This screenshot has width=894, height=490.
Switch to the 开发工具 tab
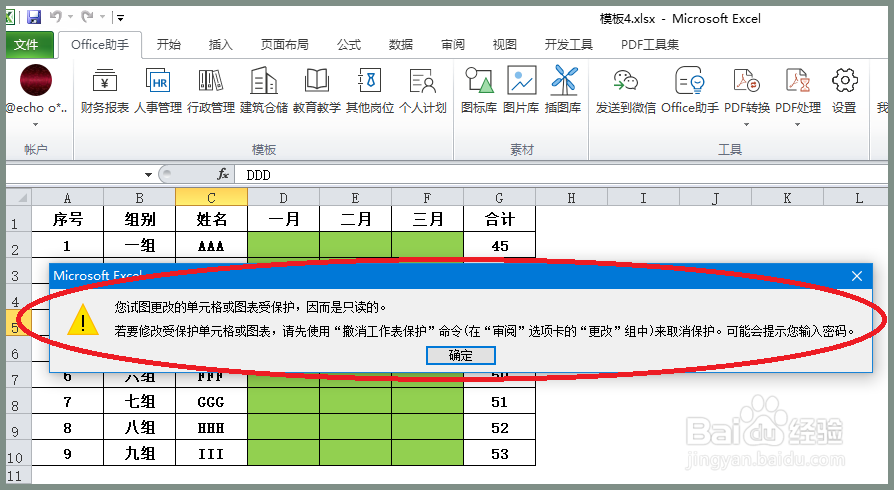point(568,44)
